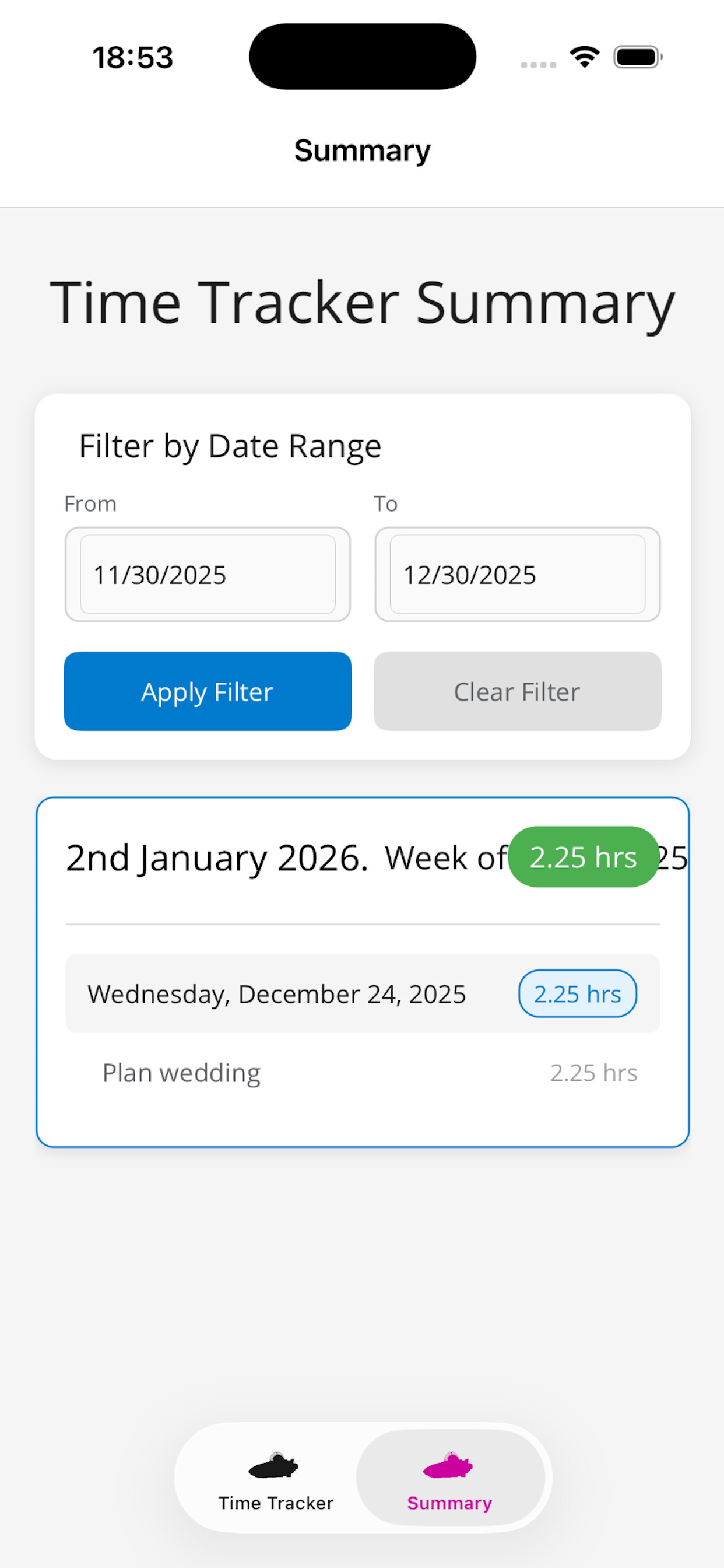The width and height of the screenshot is (724, 1568).
Task: Tap the 2nd January 2026 week heading
Action: tap(217, 857)
